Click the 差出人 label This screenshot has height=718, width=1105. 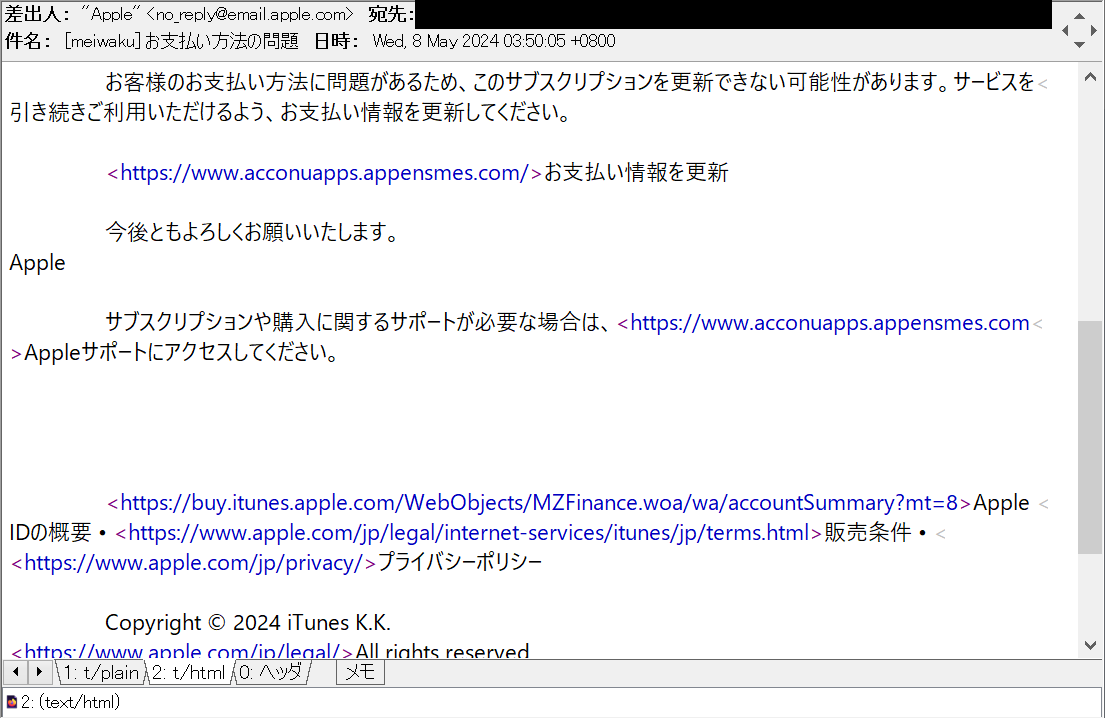pyautogui.click(x=37, y=14)
